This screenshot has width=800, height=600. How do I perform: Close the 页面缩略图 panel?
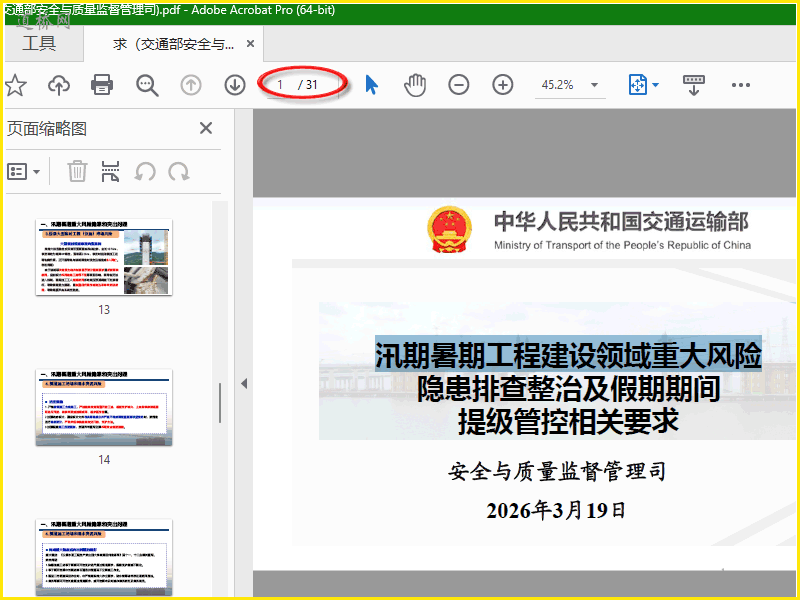click(206, 128)
